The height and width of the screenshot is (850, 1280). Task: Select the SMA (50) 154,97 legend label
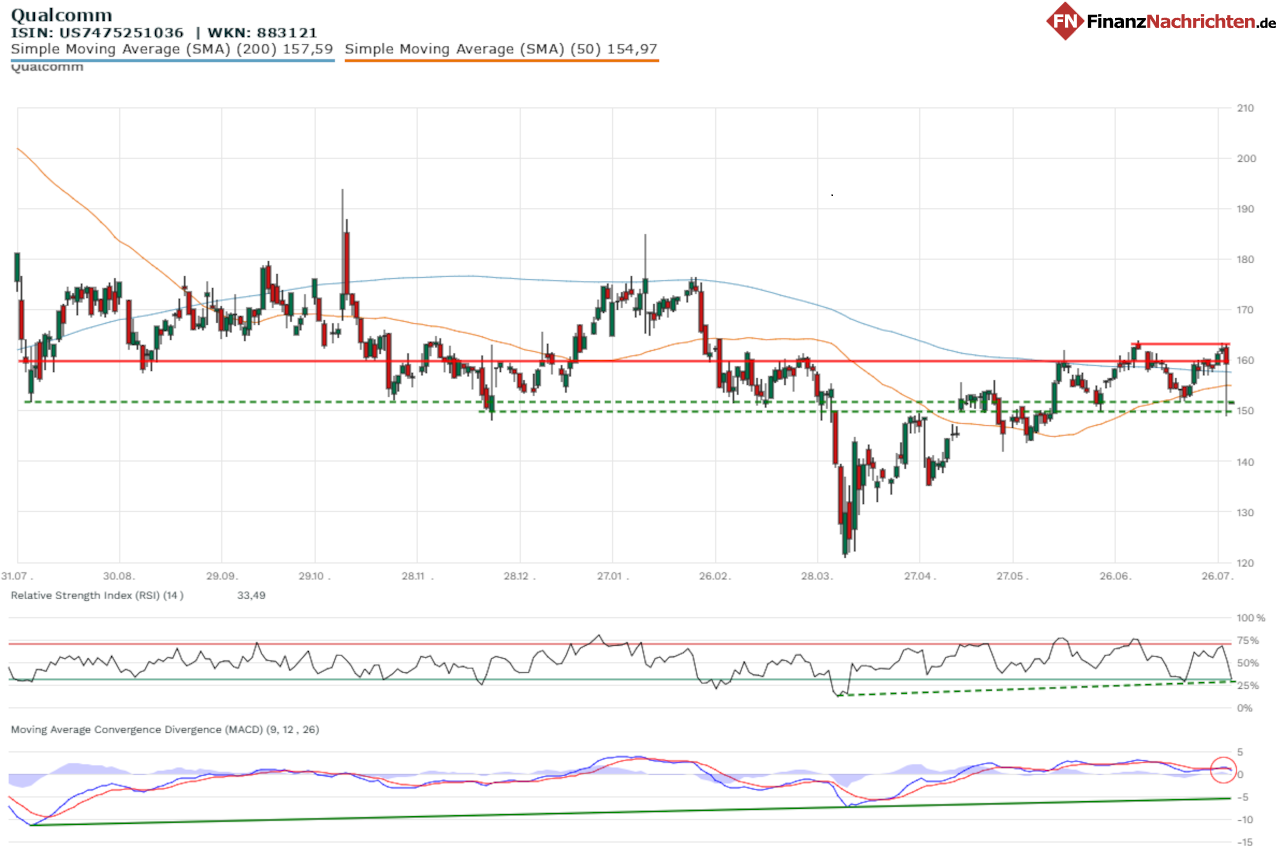click(501, 48)
